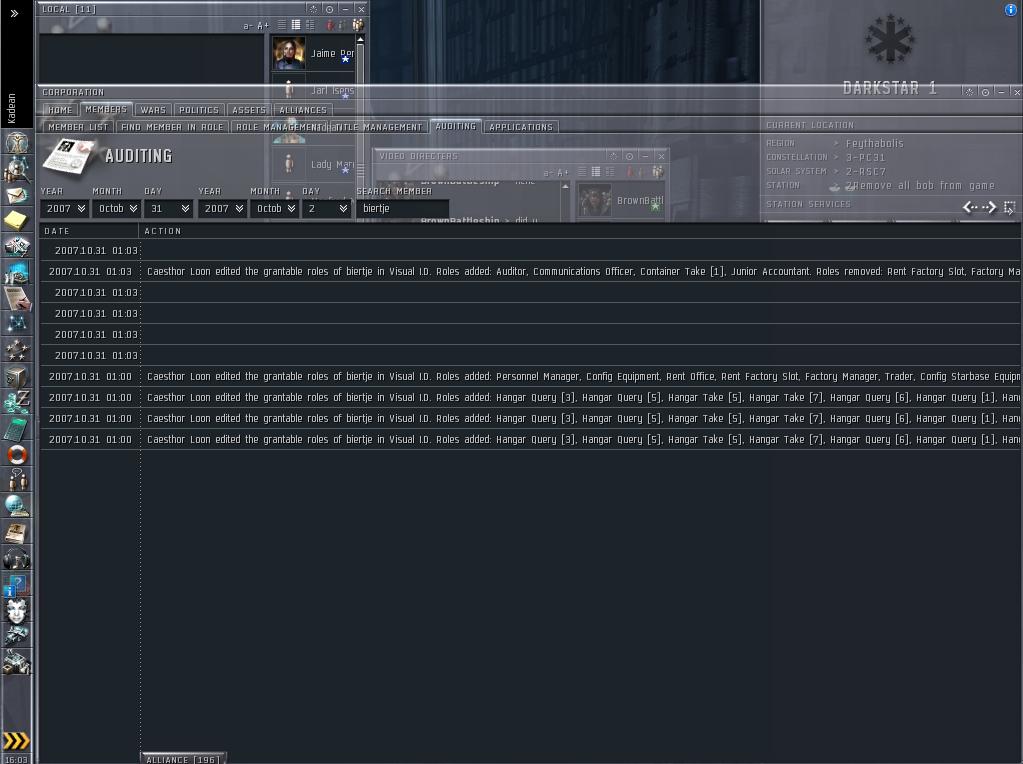The width and height of the screenshot is (1023, 764).
Task: Toggle red figure icon in Local window
Action: 330,25
